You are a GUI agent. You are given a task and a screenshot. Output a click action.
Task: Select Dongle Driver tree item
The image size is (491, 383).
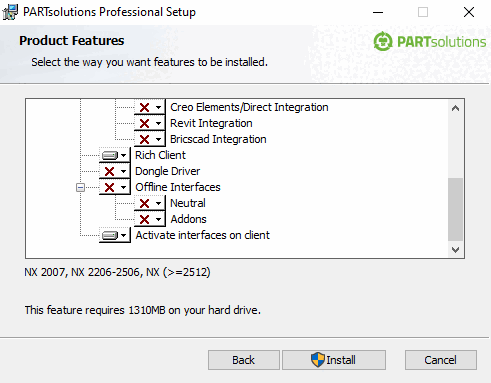pyautogui.click(x=168, y=171)
